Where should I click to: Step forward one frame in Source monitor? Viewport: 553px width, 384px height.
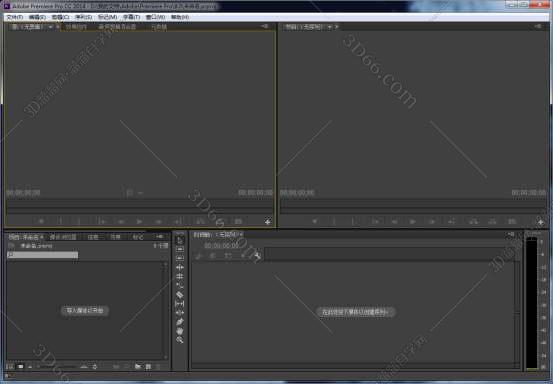pos(159,221)
